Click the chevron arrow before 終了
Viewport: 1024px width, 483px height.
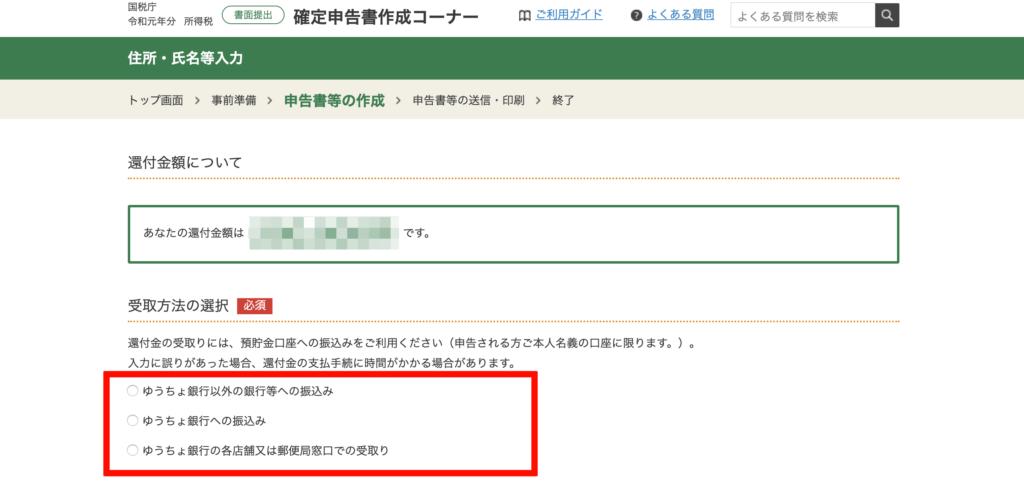click(538, 100)
